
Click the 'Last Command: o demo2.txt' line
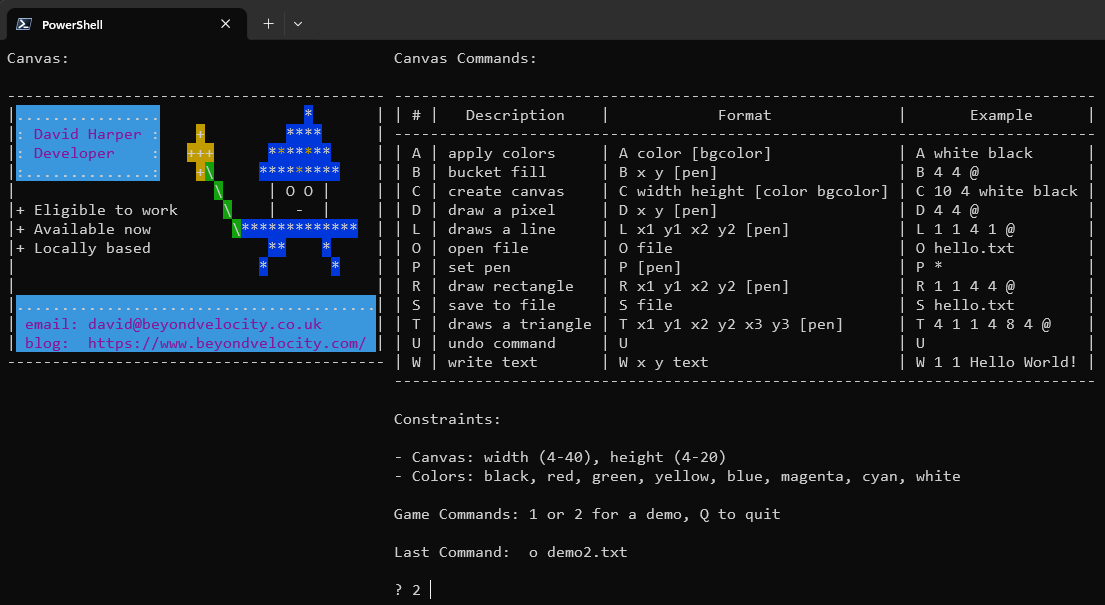[x=511, y=552]
